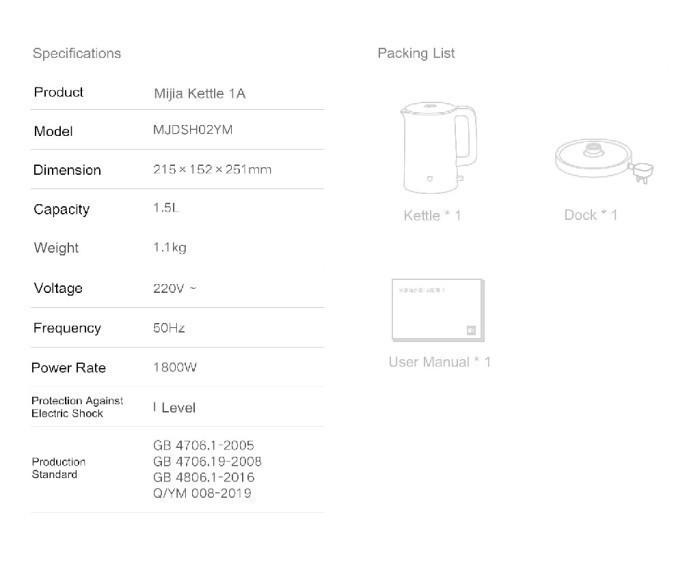Click the model number MJDSH02YM
The width and height of the screenshot is (700, 577).
[193, 130]
